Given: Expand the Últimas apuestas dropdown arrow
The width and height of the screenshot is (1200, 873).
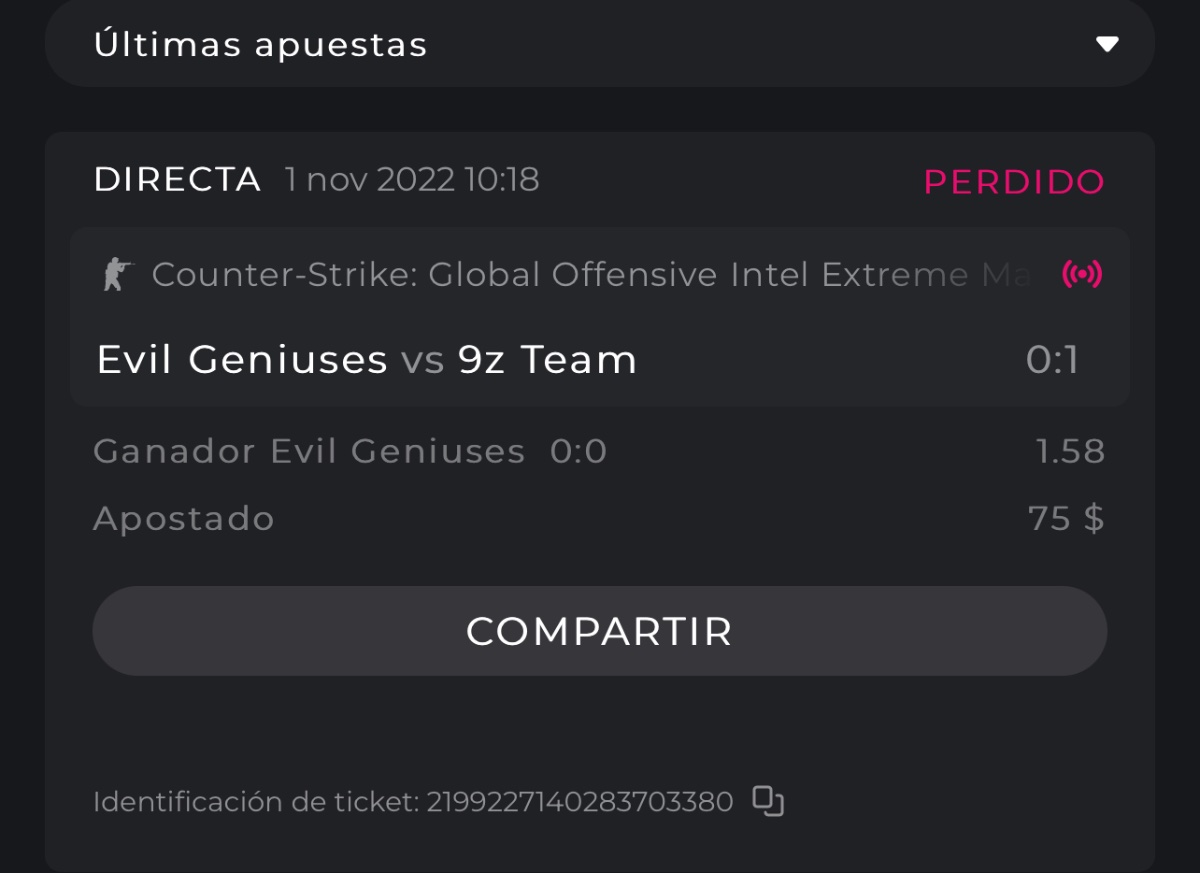Looking at the screenshot, I should tap(1106, 44).
